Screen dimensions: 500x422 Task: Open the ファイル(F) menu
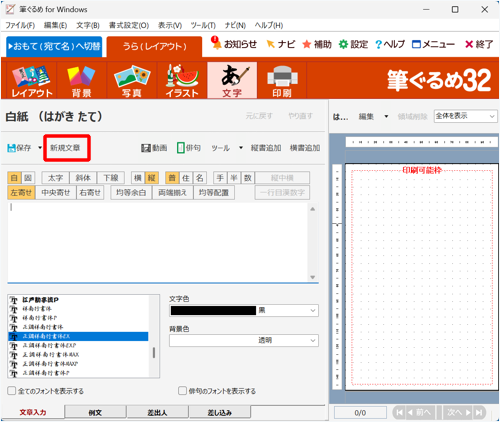pos(20,25)
